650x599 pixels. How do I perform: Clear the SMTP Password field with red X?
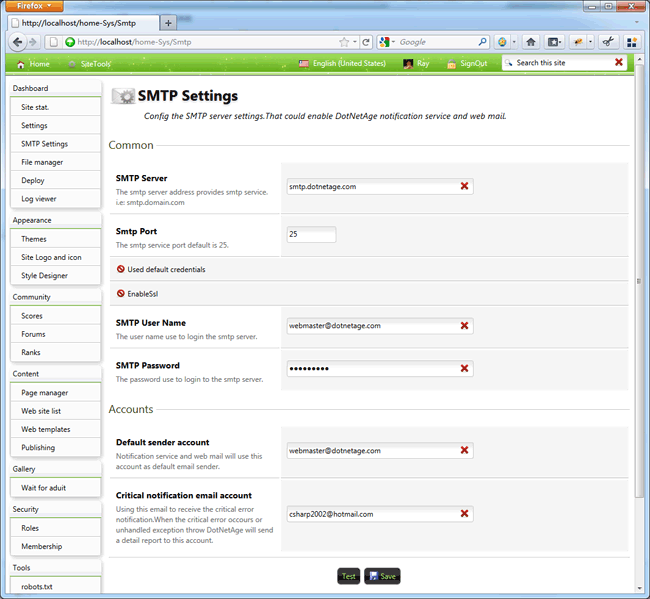(x=464, y=368)
